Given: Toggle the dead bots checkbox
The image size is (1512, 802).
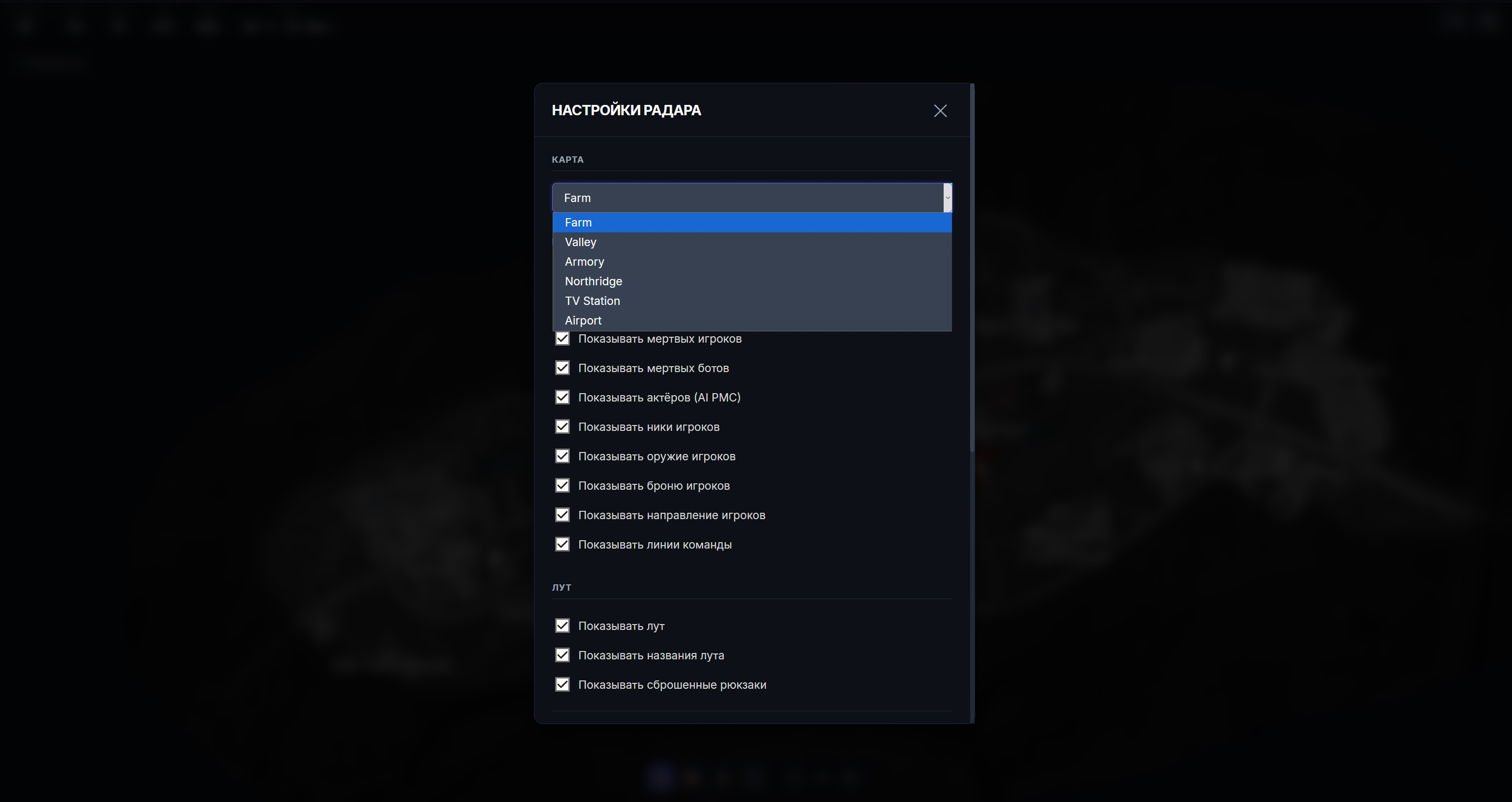Looking at the screenshot, I should (562, 368).
